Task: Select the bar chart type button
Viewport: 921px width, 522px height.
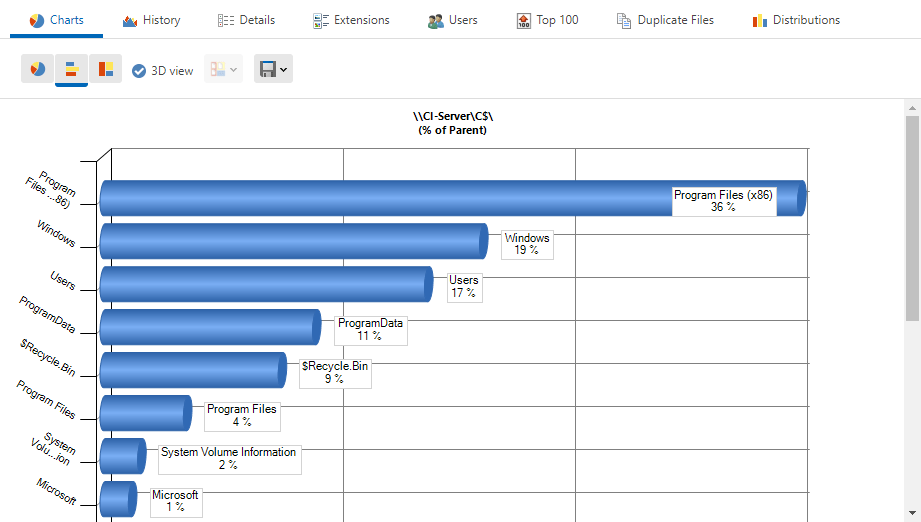Action: click(71, 69)
